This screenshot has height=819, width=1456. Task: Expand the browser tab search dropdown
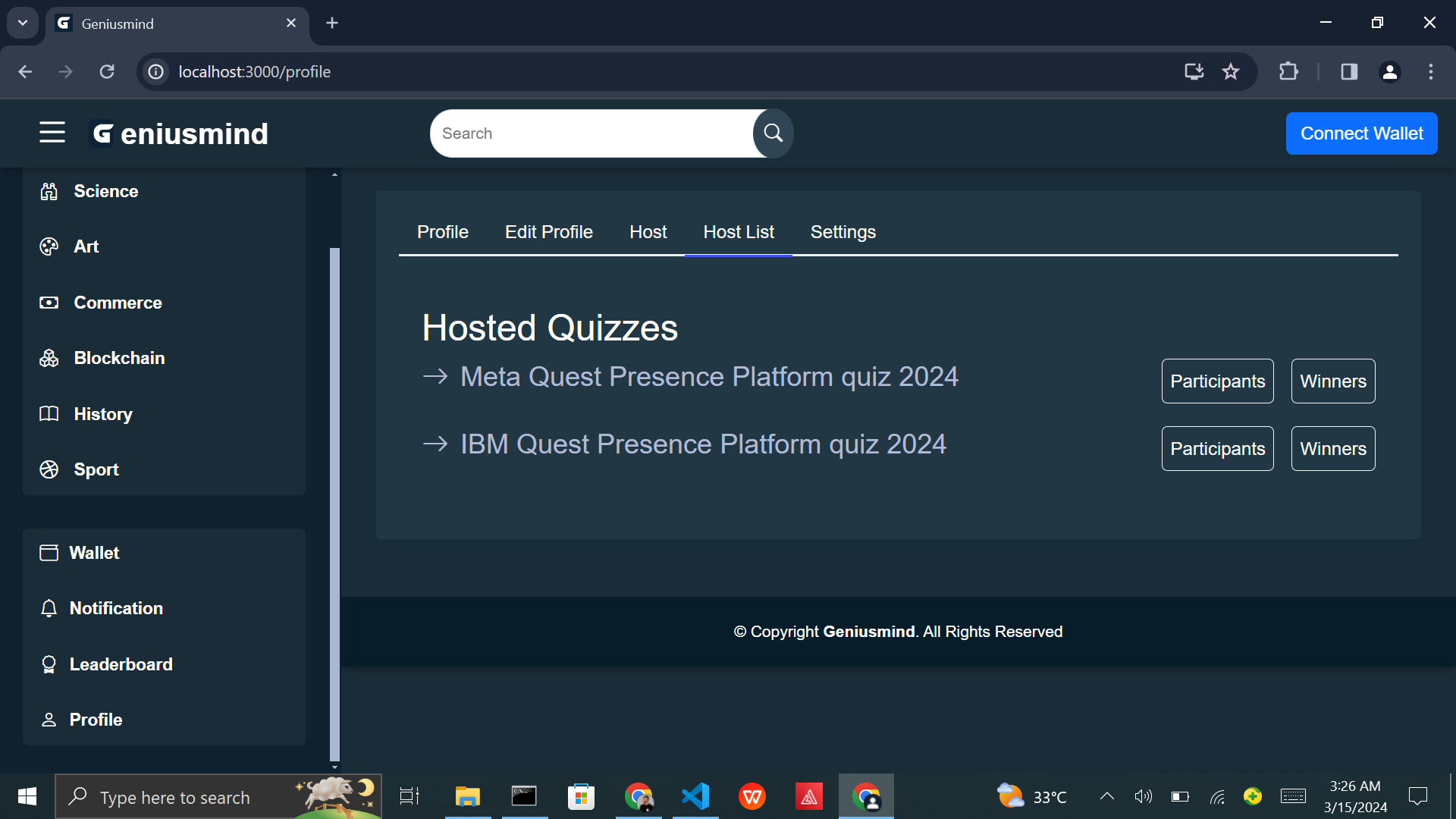click(23, 23)
